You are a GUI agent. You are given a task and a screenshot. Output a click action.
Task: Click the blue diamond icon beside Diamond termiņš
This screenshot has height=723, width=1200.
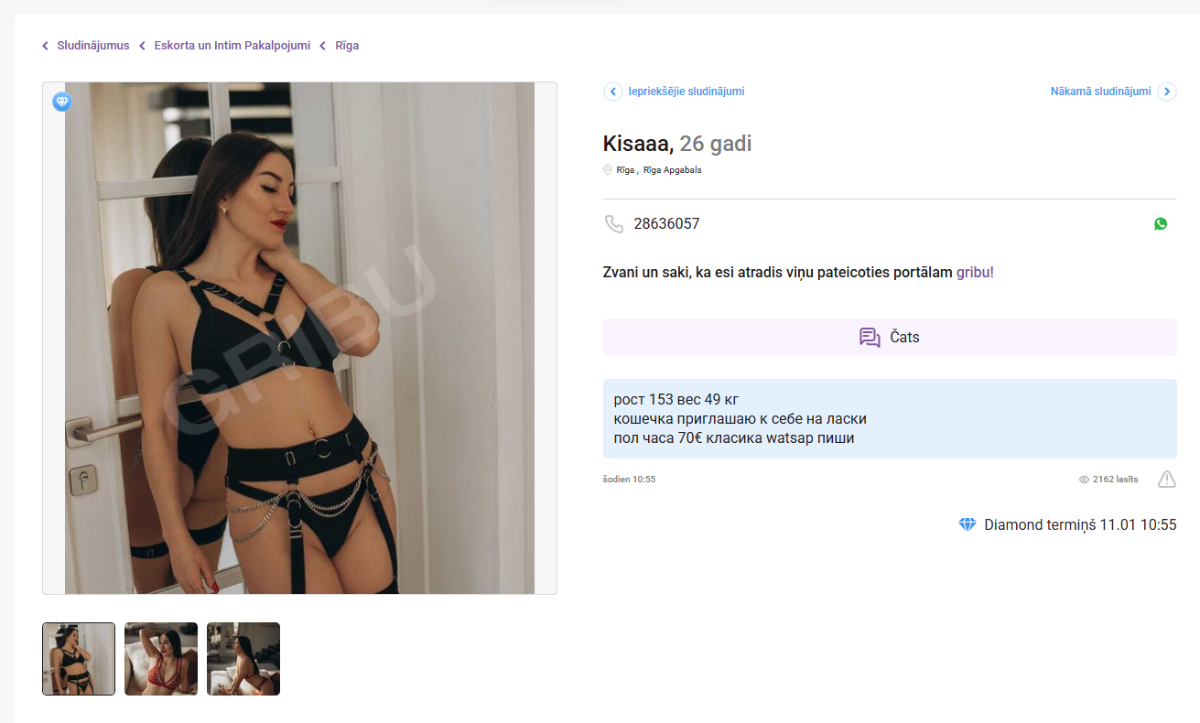coord(967,525)
